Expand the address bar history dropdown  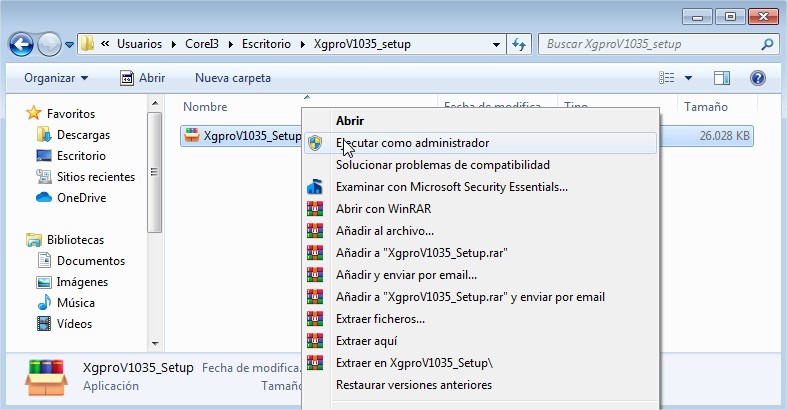coord(495,44)
